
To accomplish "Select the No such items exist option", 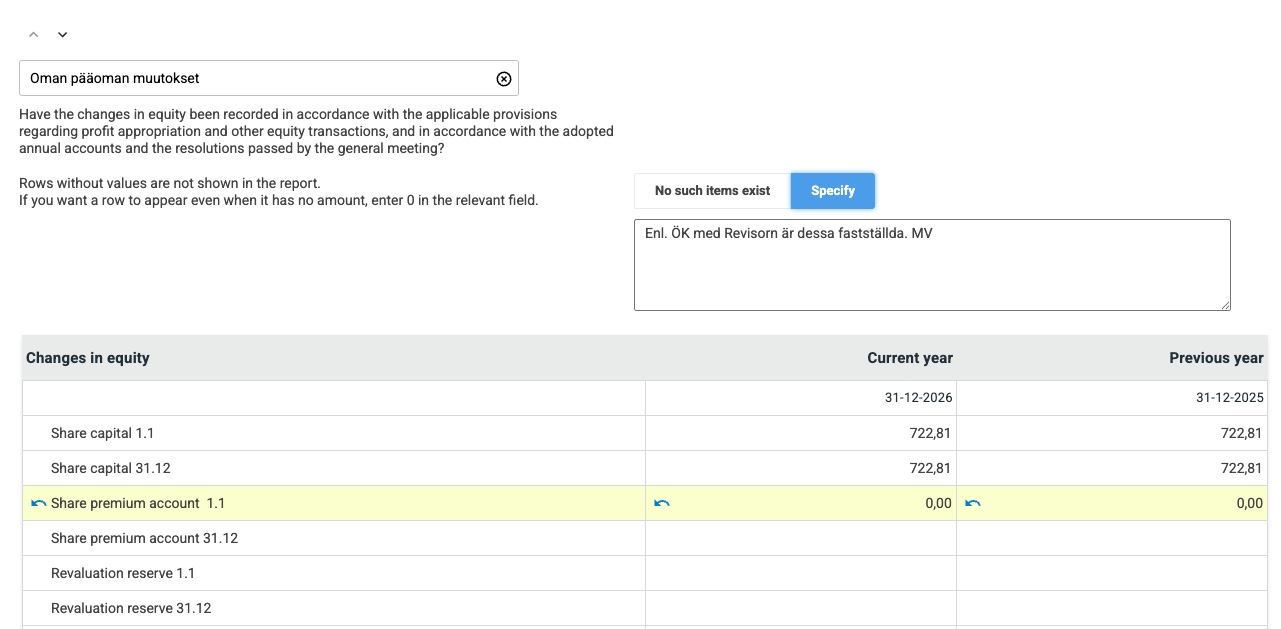I will (712, 191).
